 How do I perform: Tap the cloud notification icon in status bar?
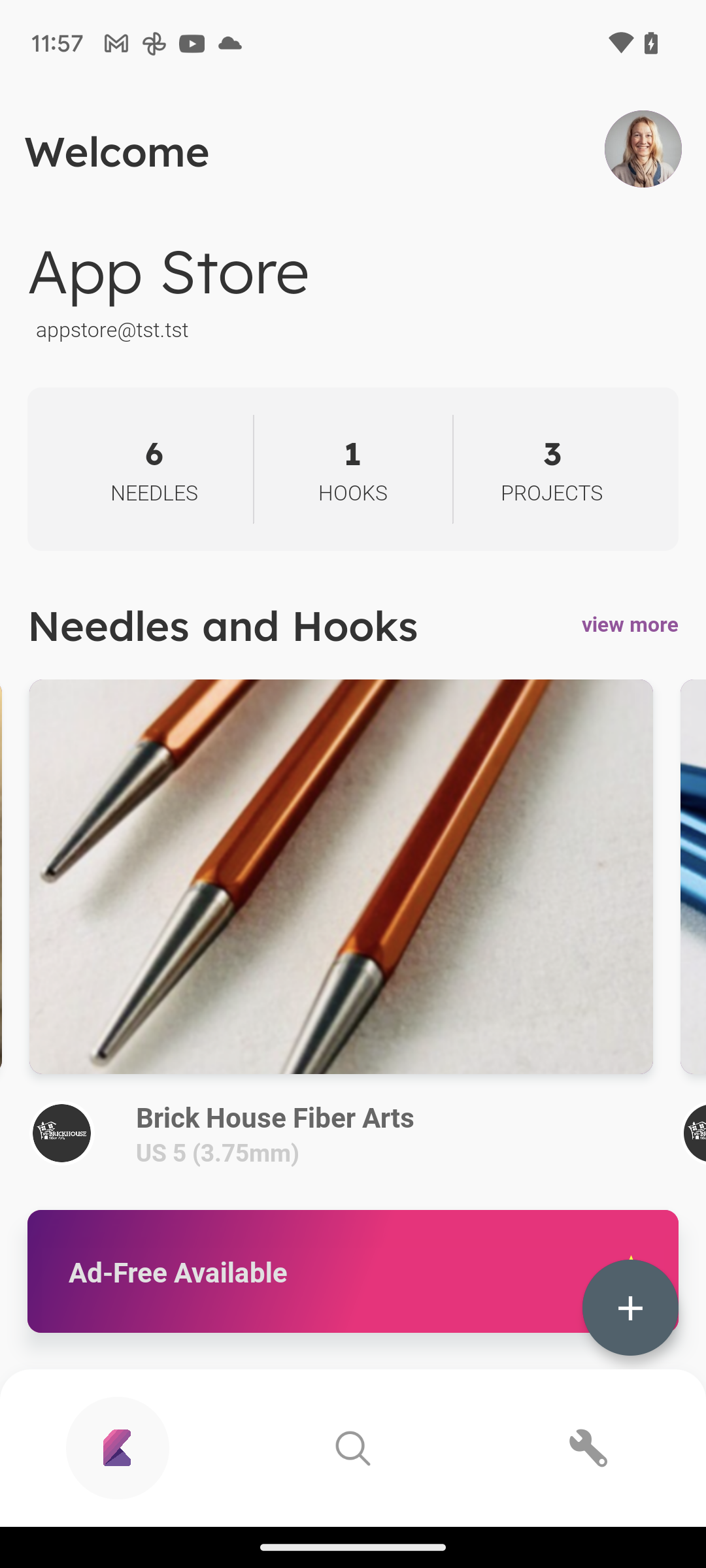[230, 44]
